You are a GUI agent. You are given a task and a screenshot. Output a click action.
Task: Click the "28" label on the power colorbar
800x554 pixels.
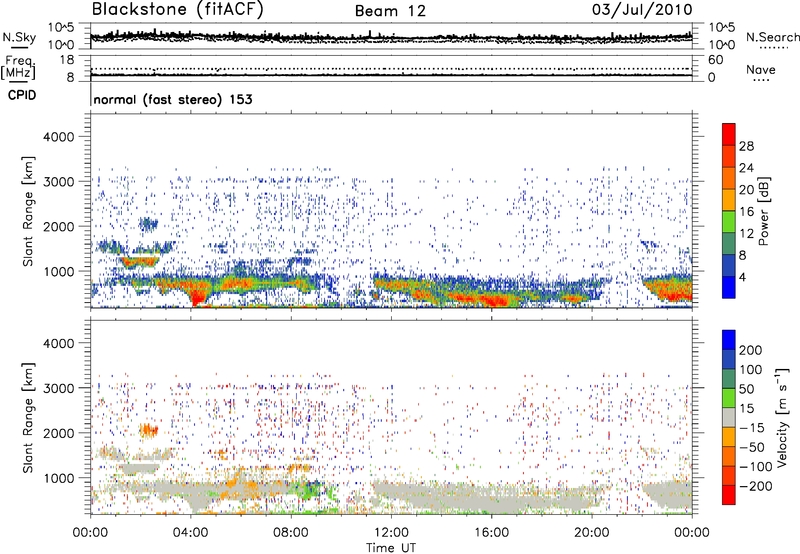pyautogui.click(x=746, y=146)
